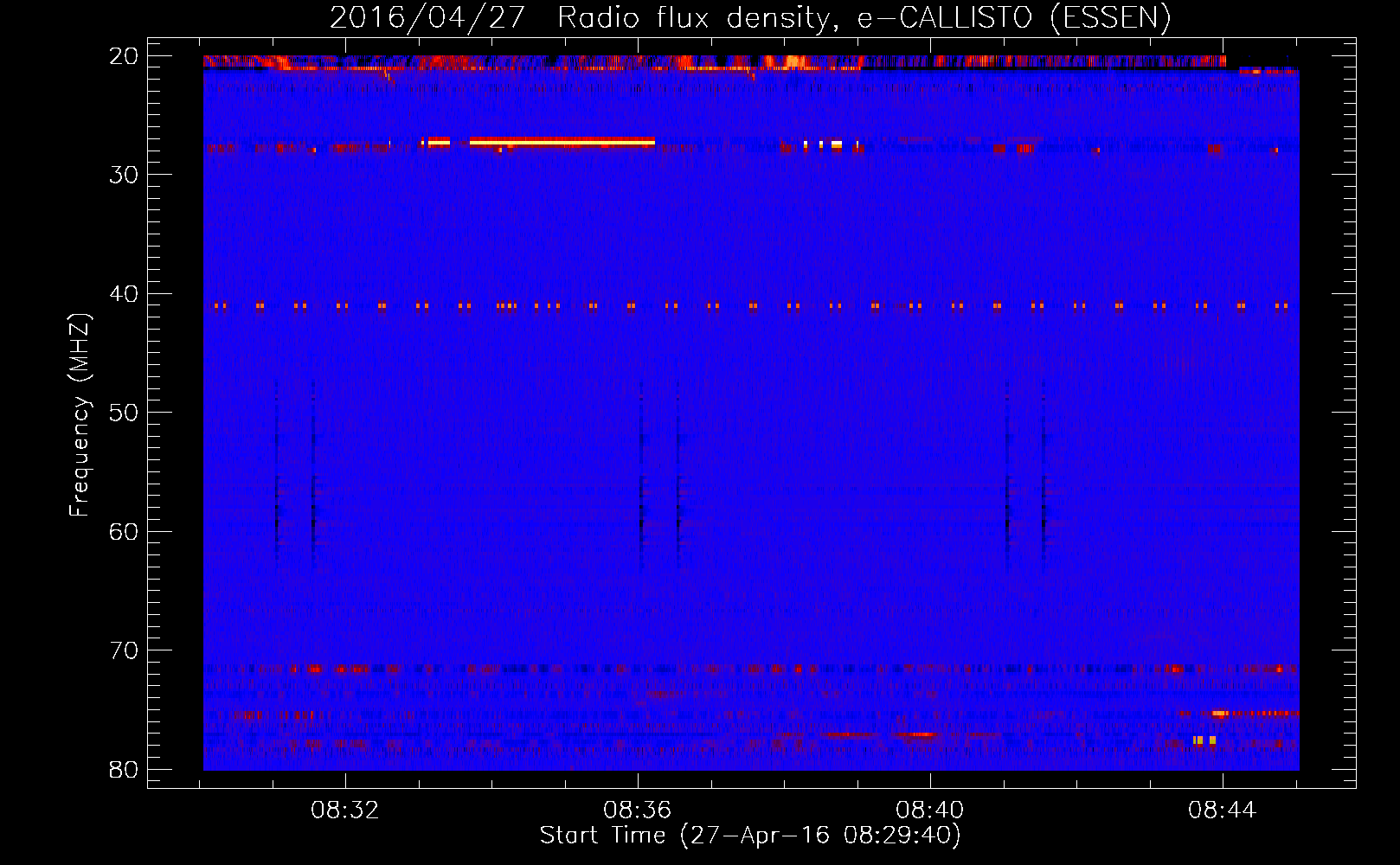This screenshot has height=865, width=1400.
Task: Click the time tick label '08:36'
Action: pos(638,811)
